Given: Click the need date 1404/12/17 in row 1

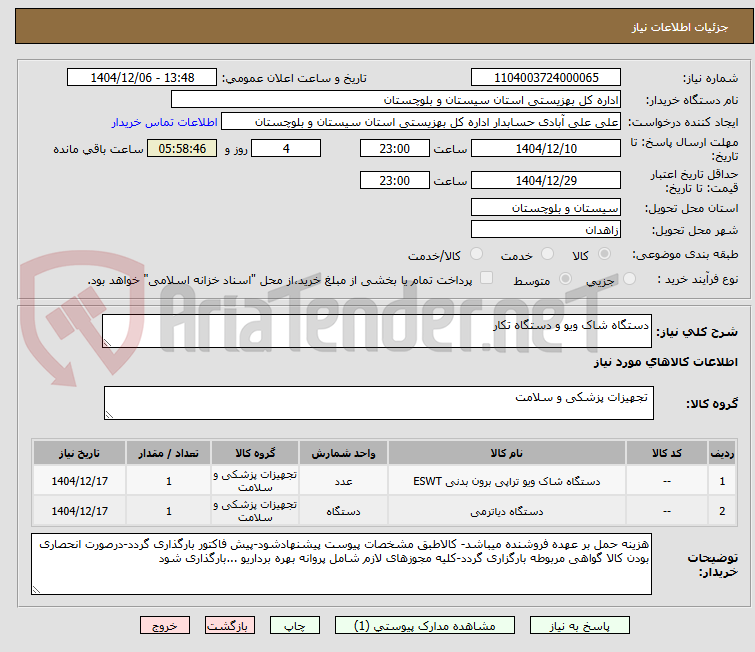Looking at the screenshot, I should [x=79, y=481].
